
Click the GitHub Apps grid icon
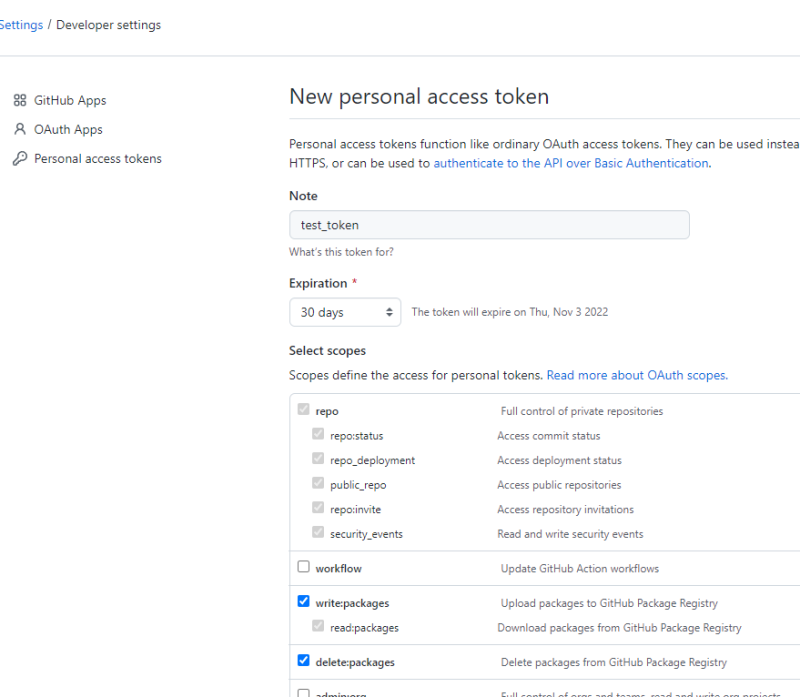click(19, 100)
